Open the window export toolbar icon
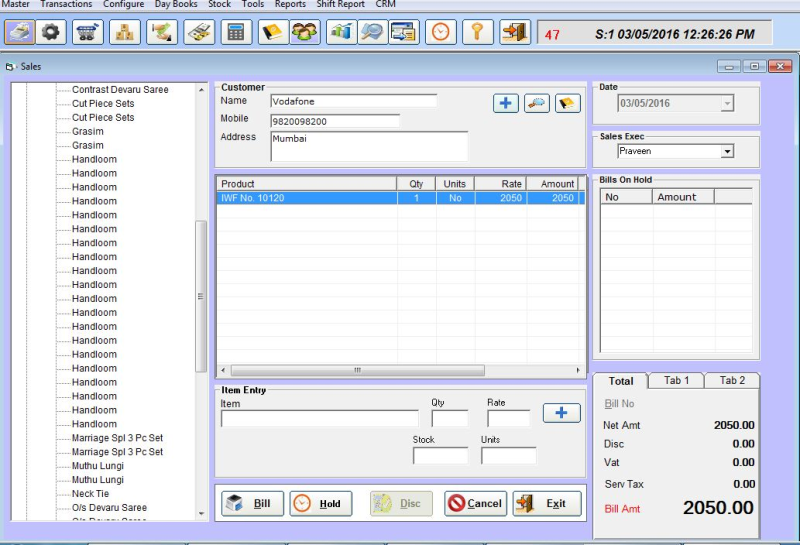800x545 pixels. pos(404,33)
